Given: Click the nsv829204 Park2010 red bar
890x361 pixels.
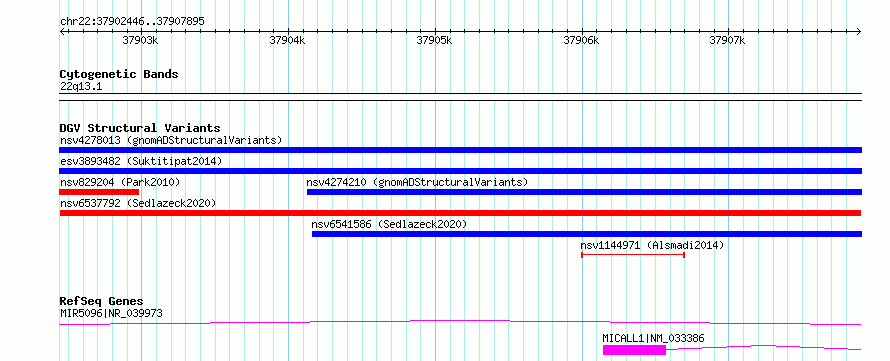Looking at the screenshot, I should (x=99, y=192).
